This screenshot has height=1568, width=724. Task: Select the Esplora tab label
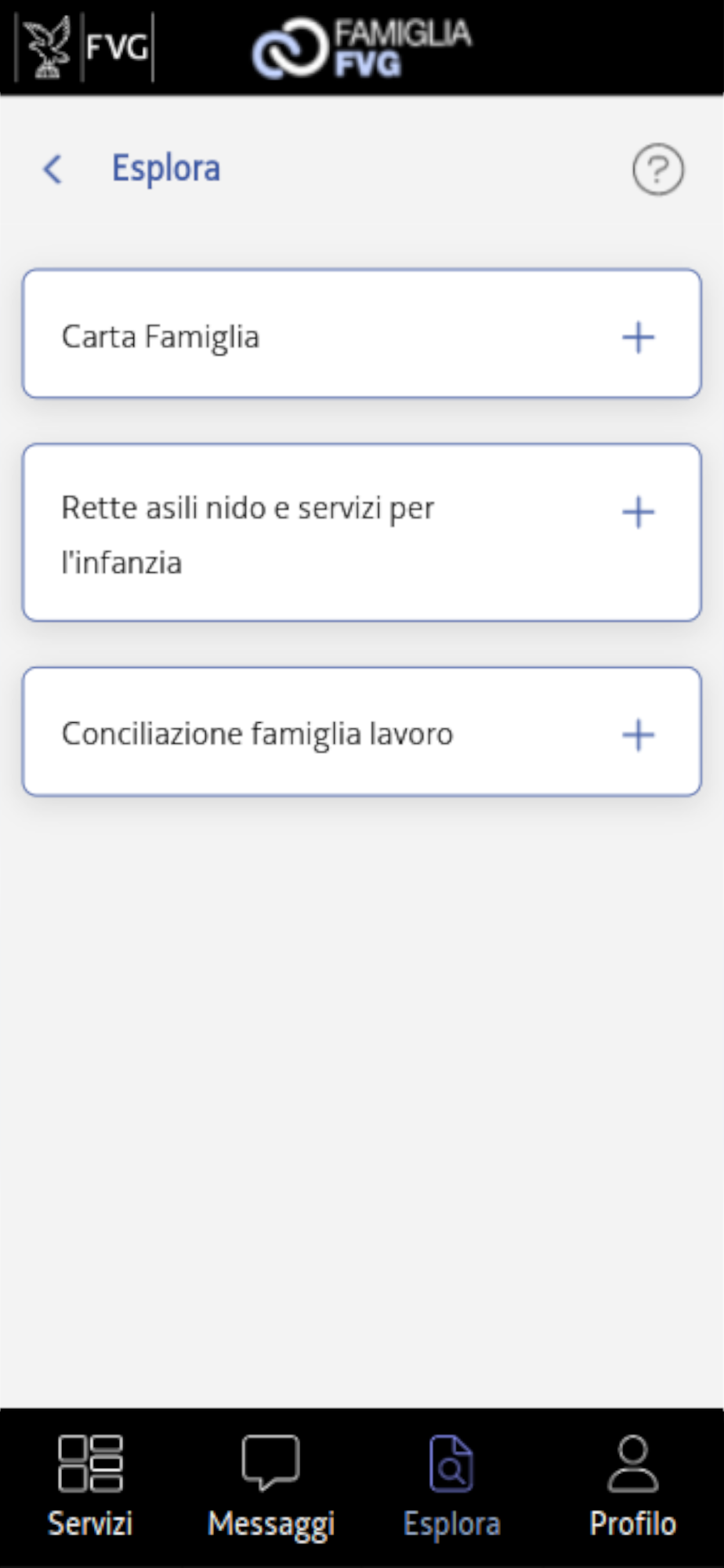click(451, 1524)
